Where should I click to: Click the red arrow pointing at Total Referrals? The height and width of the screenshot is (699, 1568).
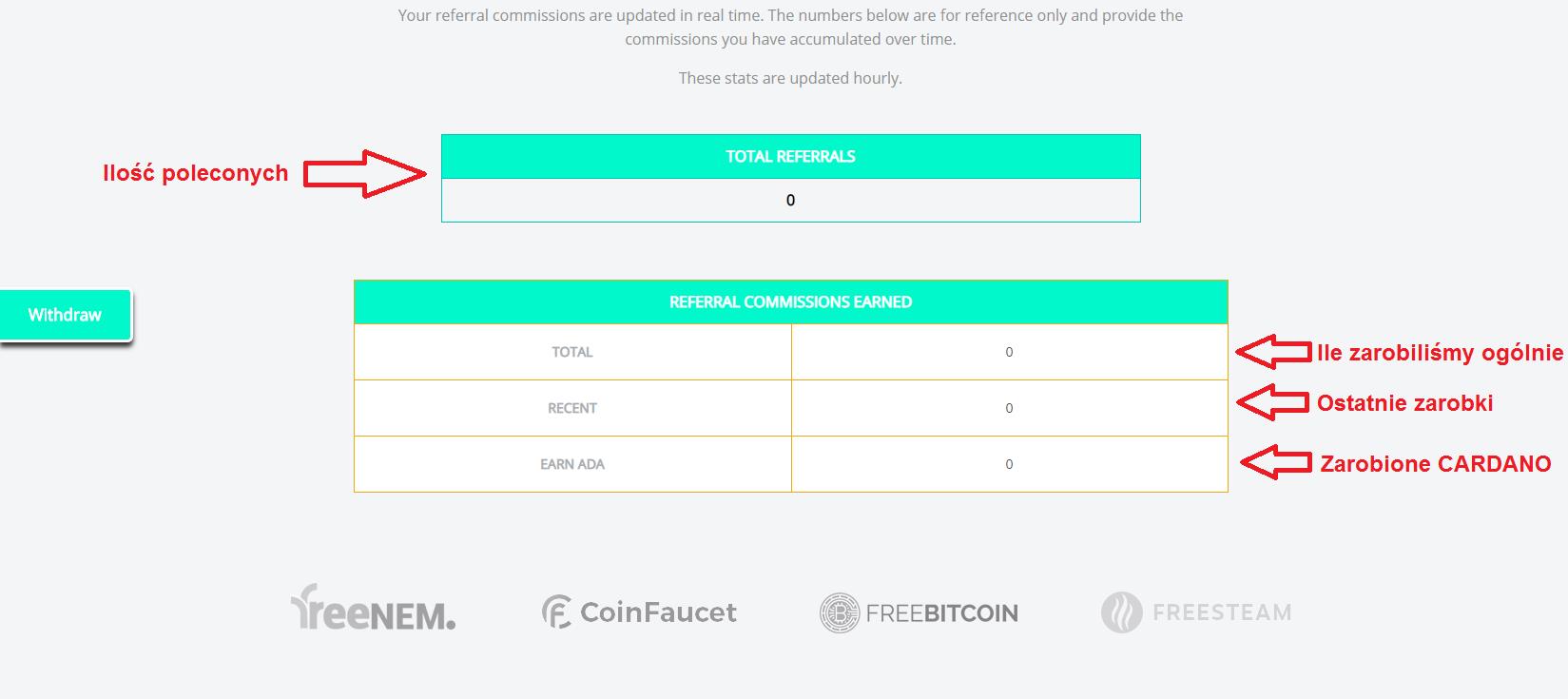(365, 174)
